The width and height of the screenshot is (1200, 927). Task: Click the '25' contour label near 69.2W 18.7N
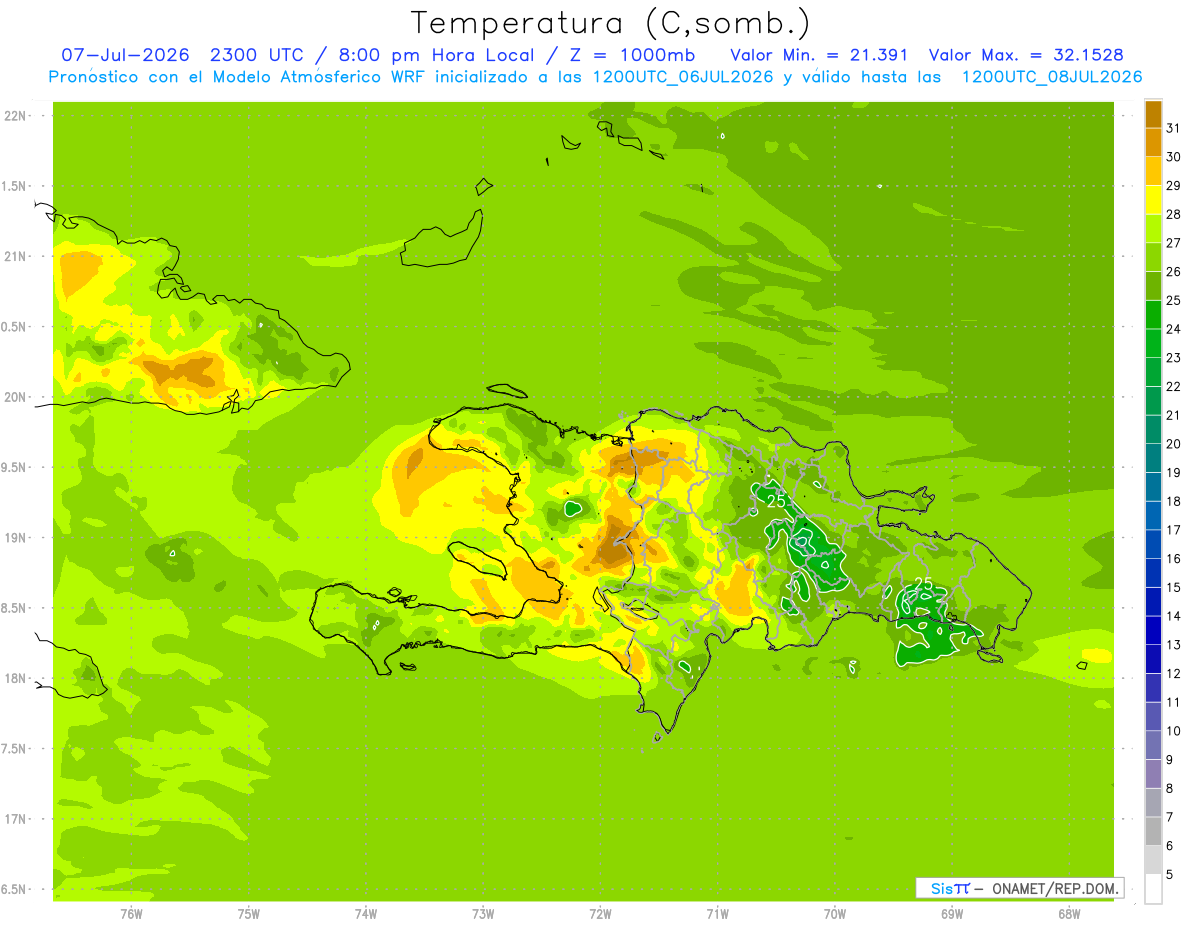click(924, 583)
